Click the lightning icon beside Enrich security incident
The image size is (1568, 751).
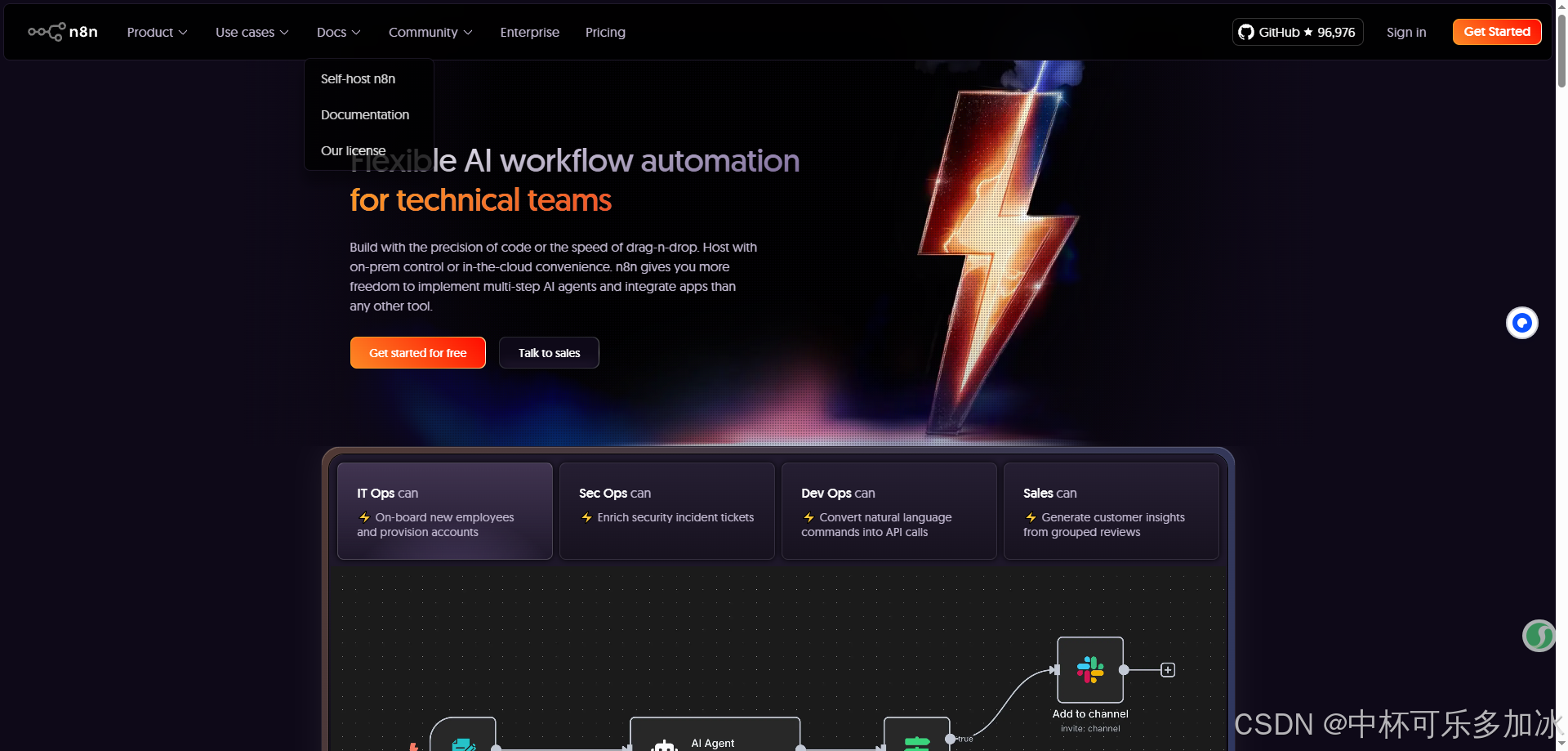[x=586, y=517]
